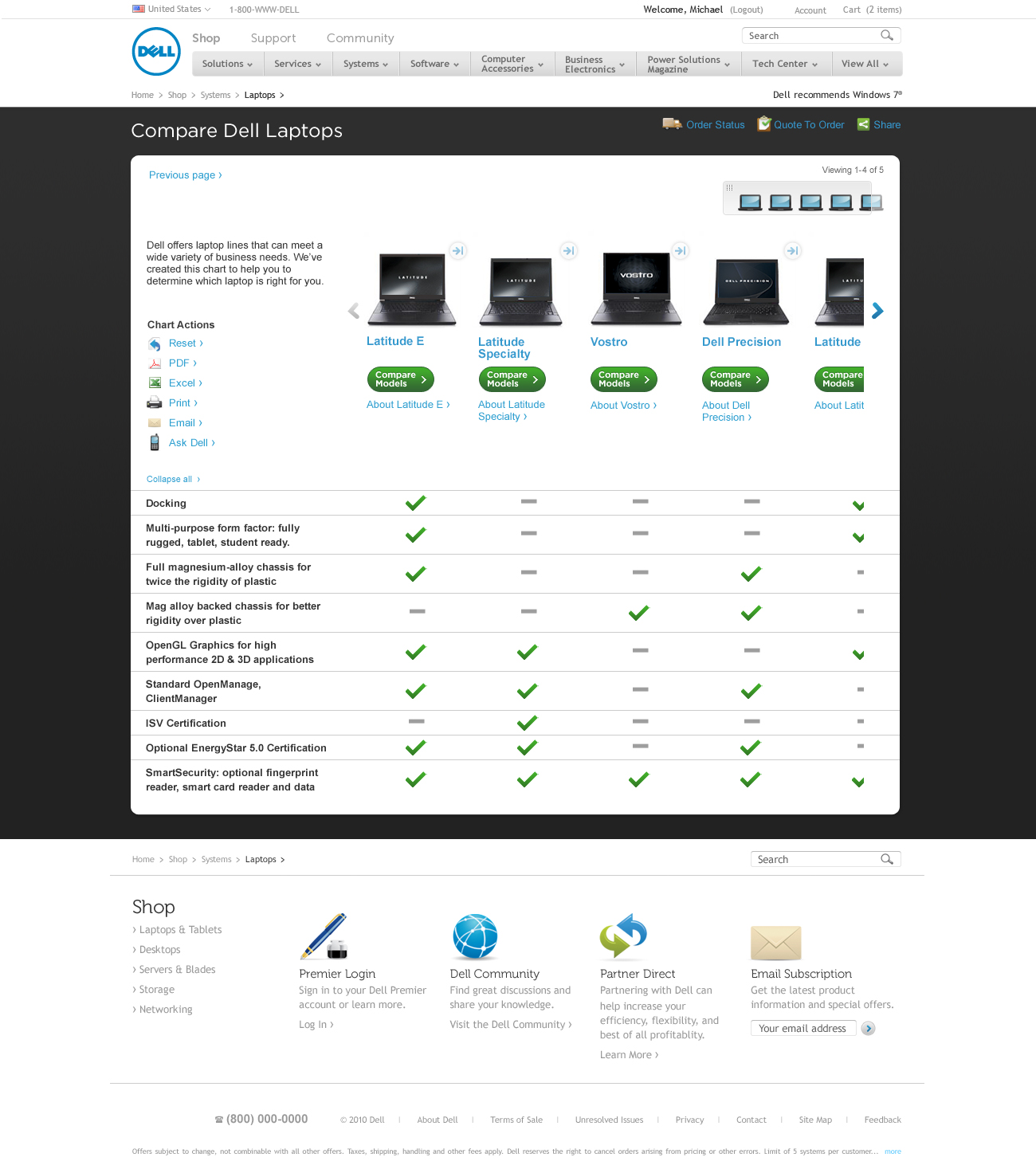1036x1169 pixels.
Task: Switch to the Community tab
Action: pyautogui.click(x=360, y=38)
